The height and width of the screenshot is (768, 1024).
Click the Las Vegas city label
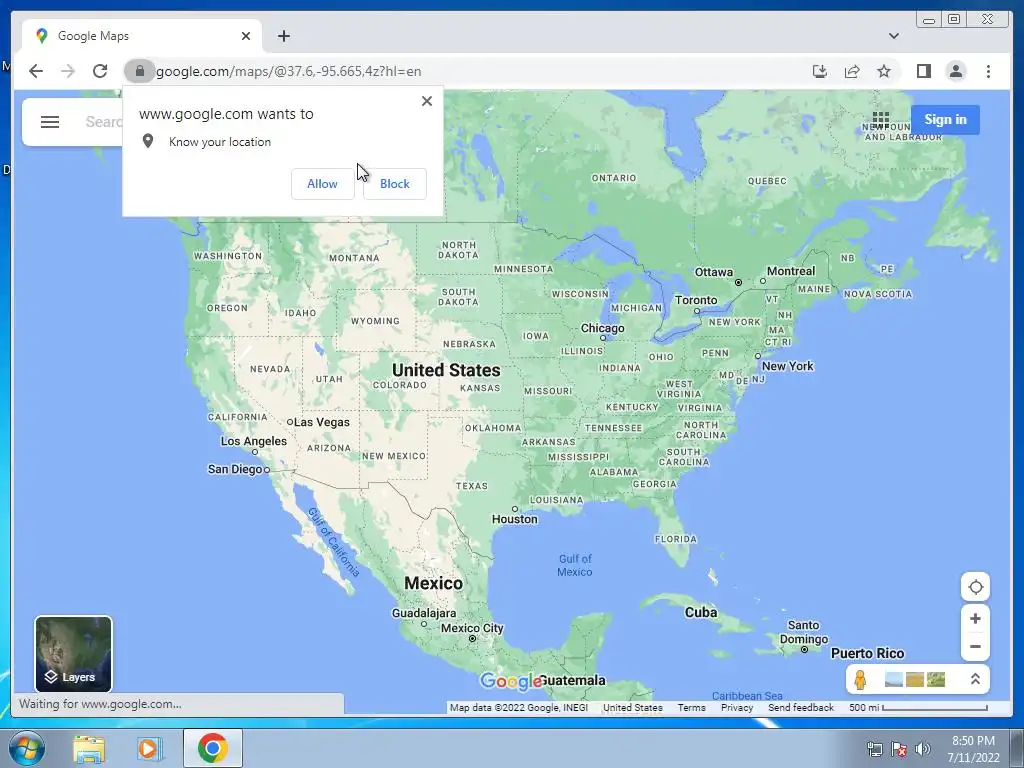(321, 423)
